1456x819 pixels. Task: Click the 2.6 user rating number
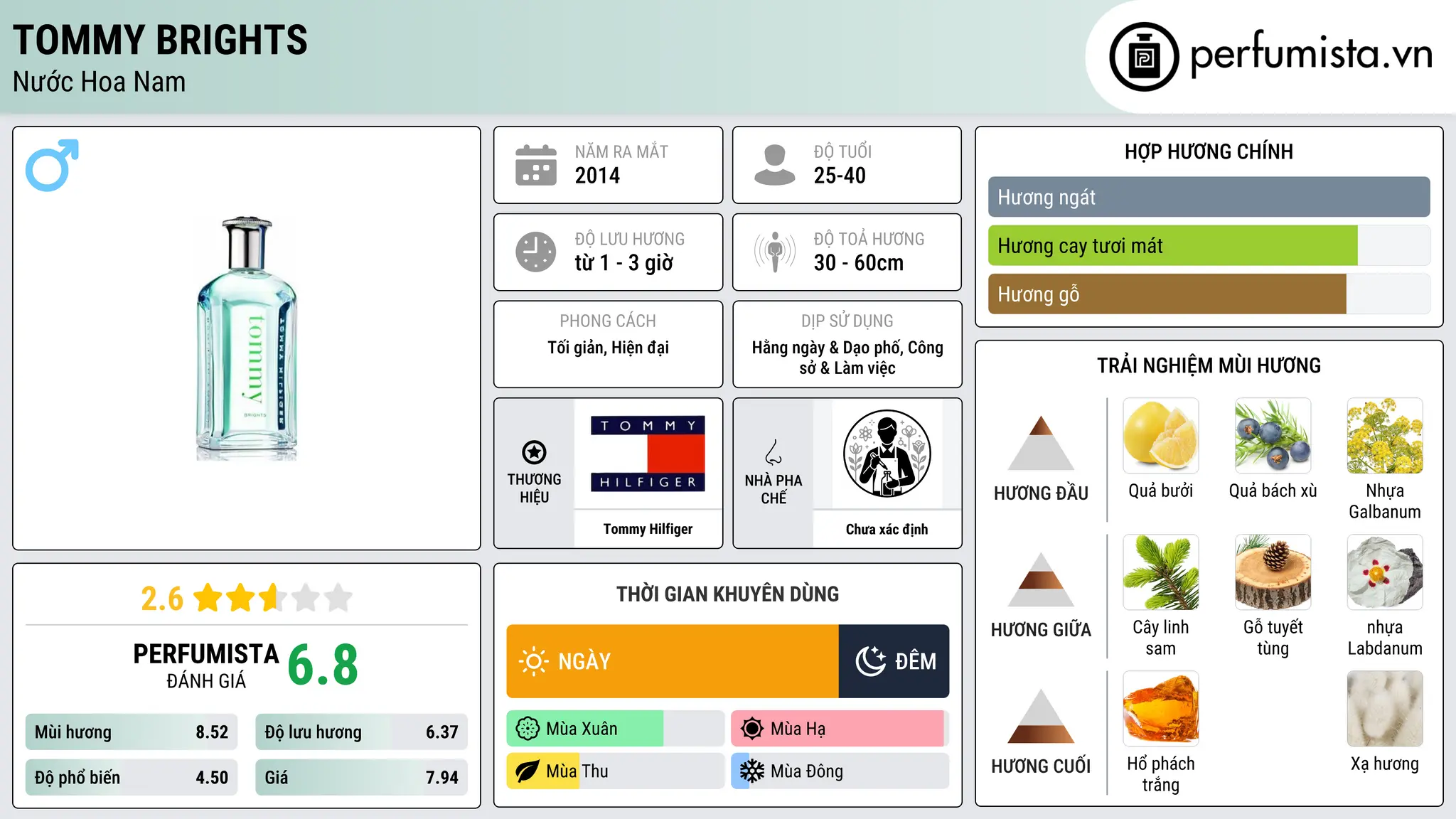(x=162, y=599)
